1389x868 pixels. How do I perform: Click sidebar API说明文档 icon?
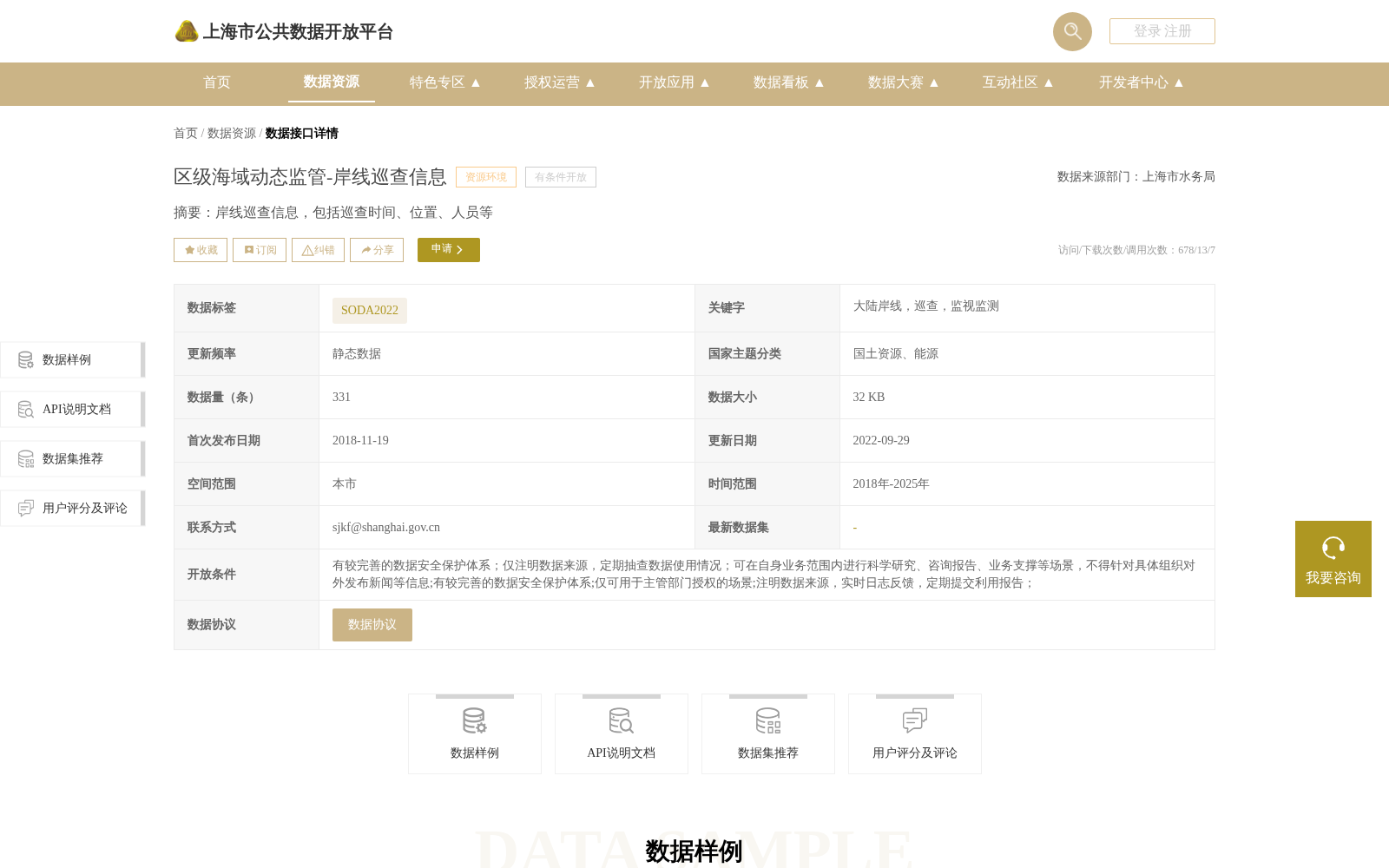click(x=26, y=409)
